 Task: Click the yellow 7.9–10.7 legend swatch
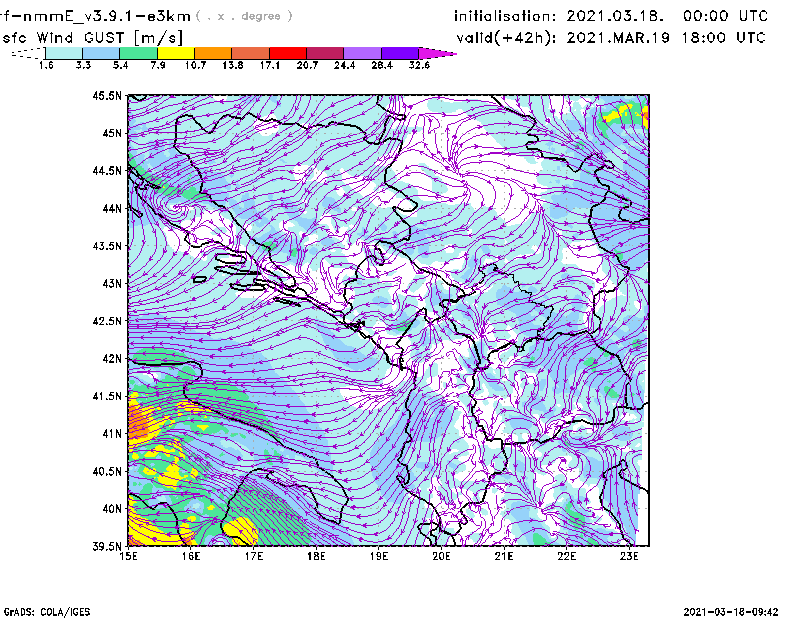[176, 53]
